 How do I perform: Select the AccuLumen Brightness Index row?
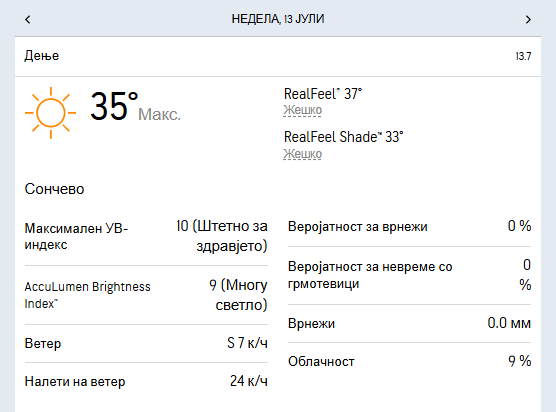146,295
